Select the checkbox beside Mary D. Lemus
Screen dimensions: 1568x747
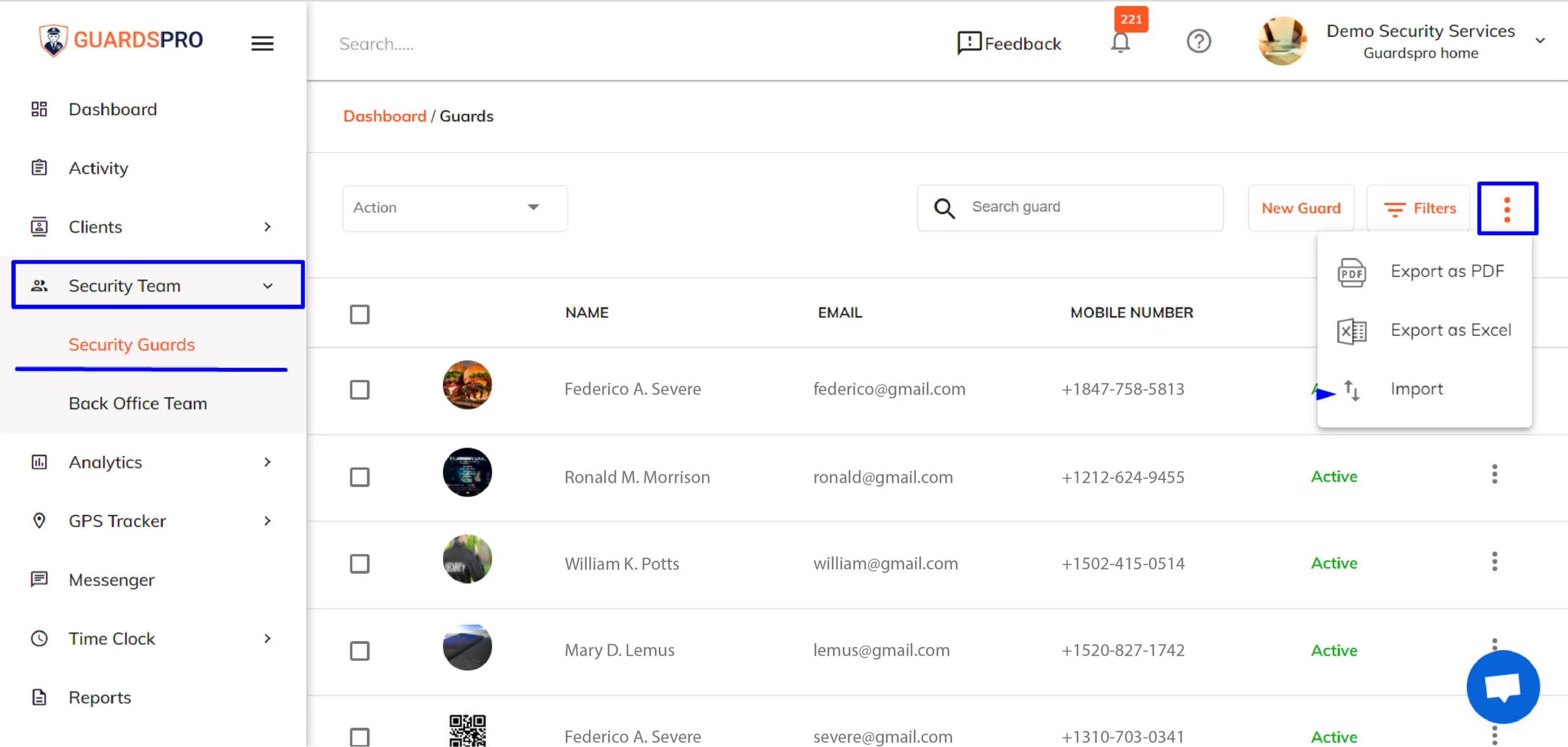click(360, 651)
